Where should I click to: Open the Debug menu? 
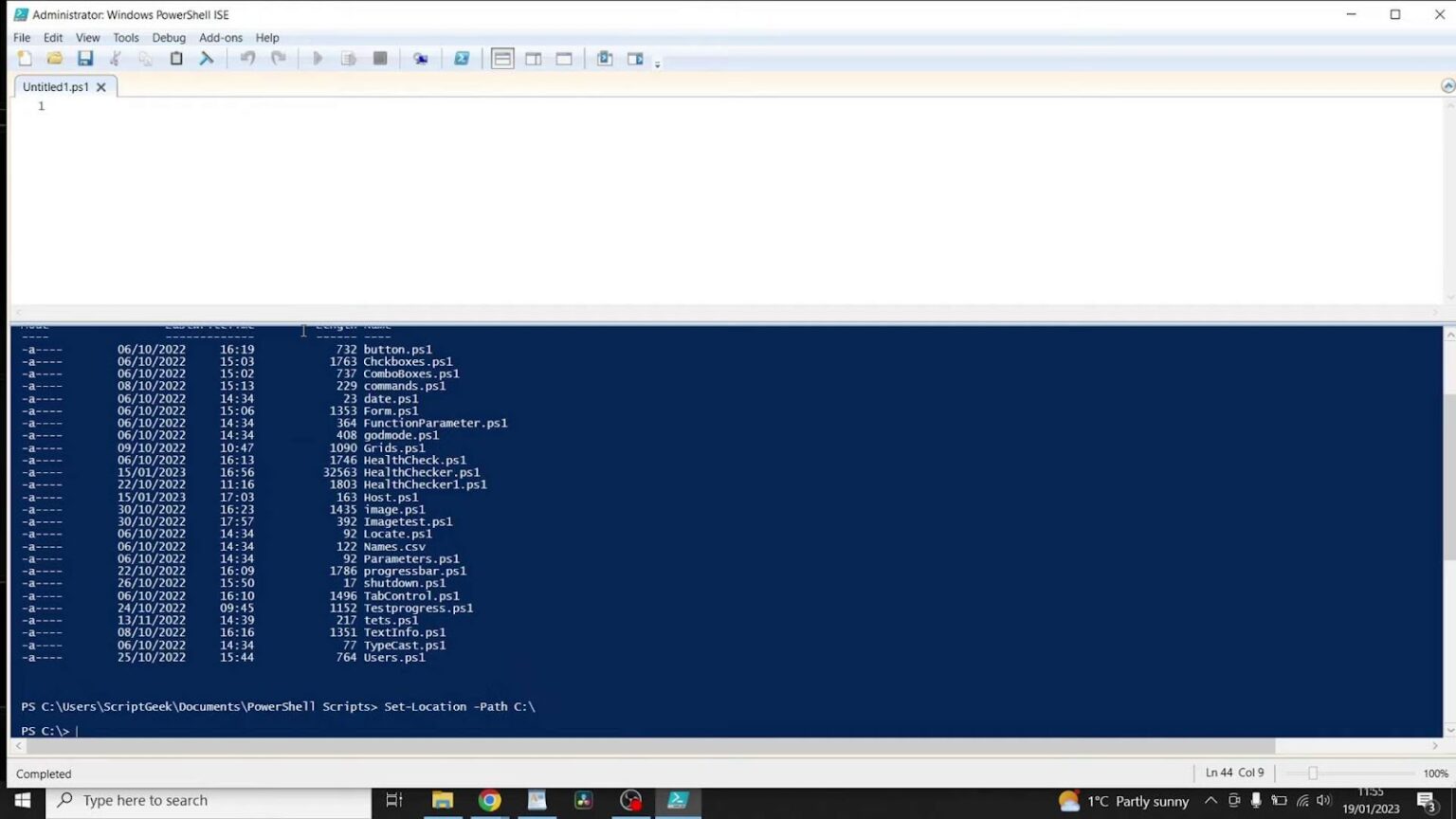tap(169, 38)
